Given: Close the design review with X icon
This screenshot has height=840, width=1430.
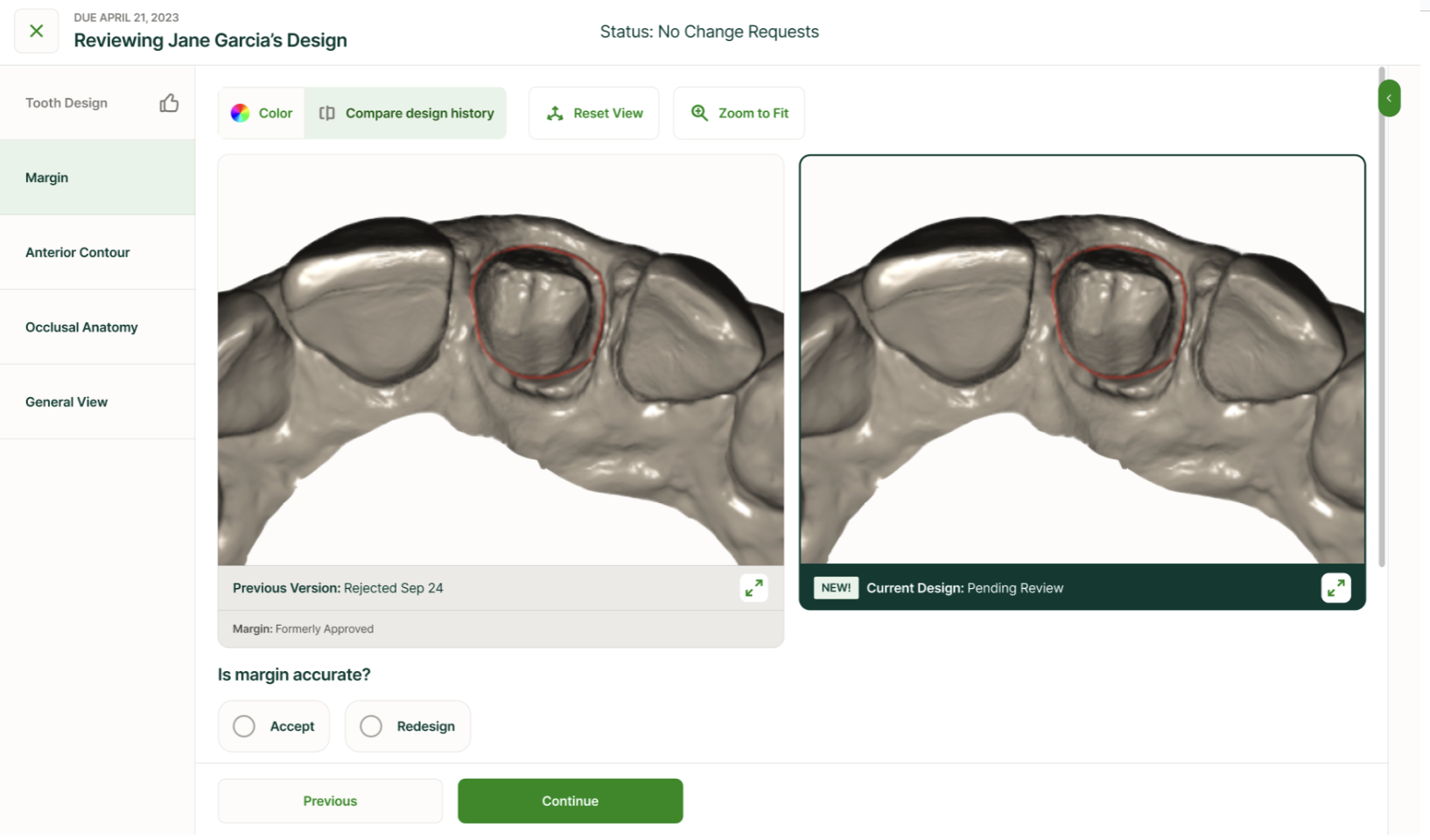Looking at the screenshot, I should (37, 31).
